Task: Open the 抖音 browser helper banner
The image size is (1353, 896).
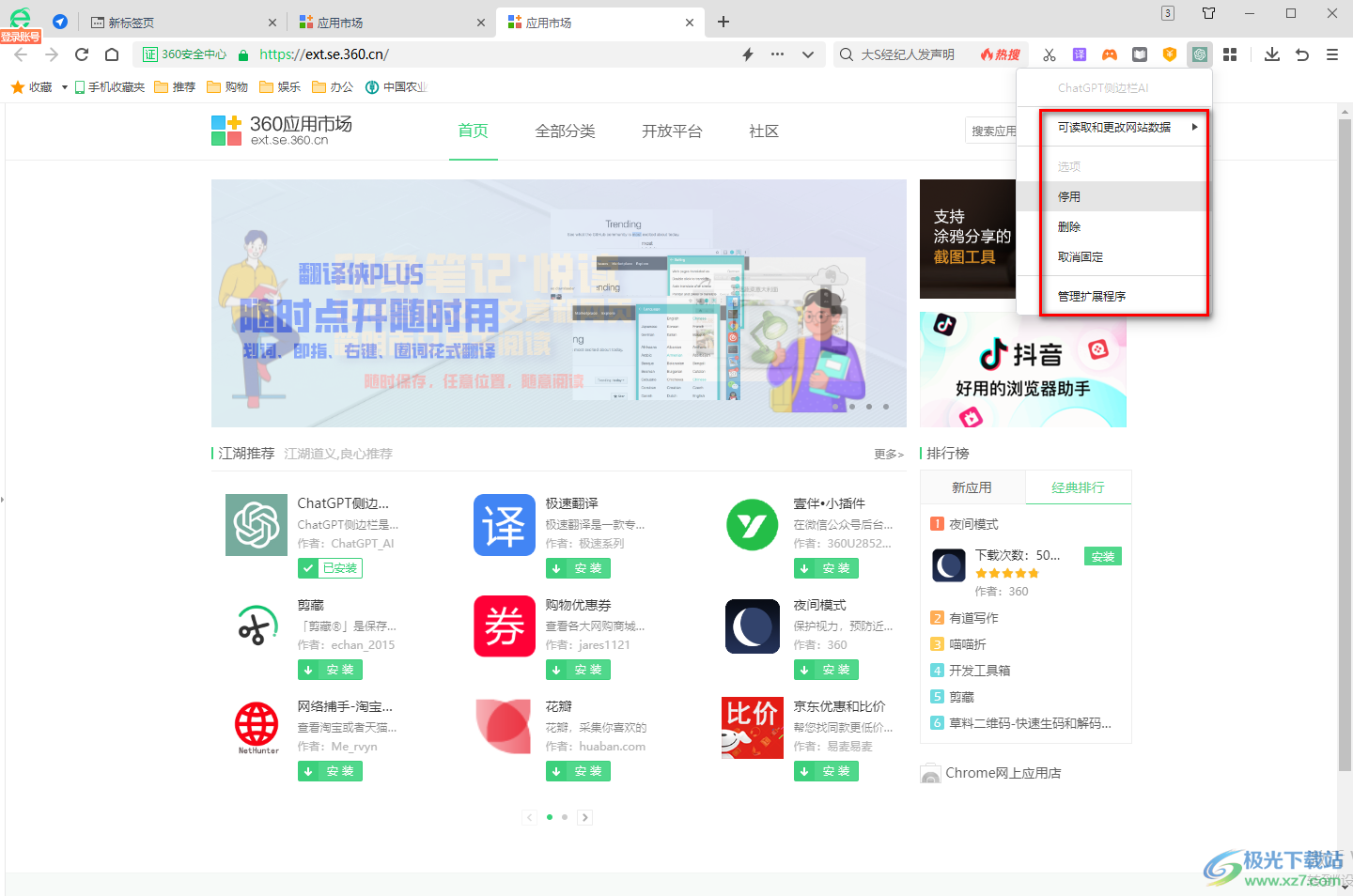Action: click(1023, 370)
